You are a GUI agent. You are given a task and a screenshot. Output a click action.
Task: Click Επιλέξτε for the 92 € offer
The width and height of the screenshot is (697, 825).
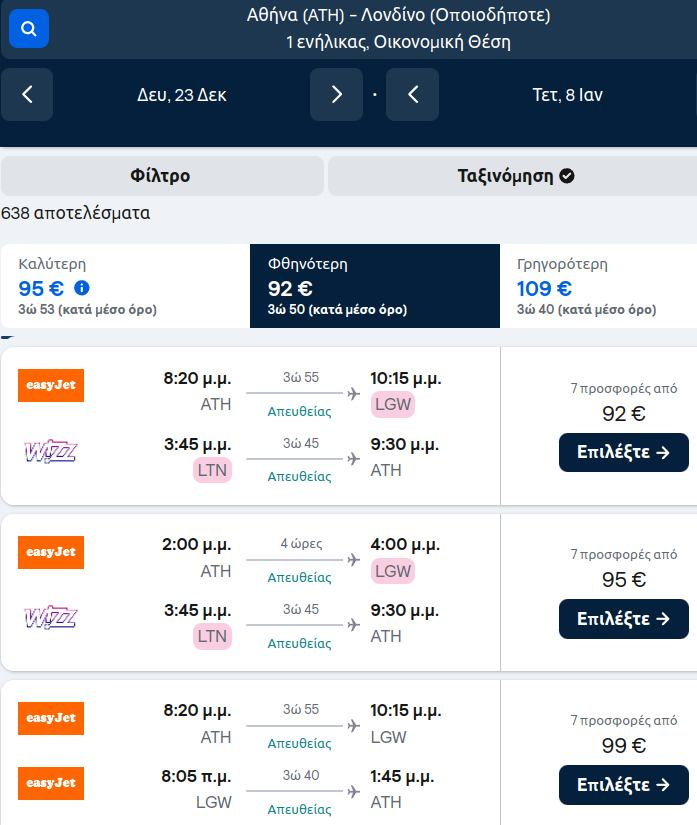coord(624,452)
